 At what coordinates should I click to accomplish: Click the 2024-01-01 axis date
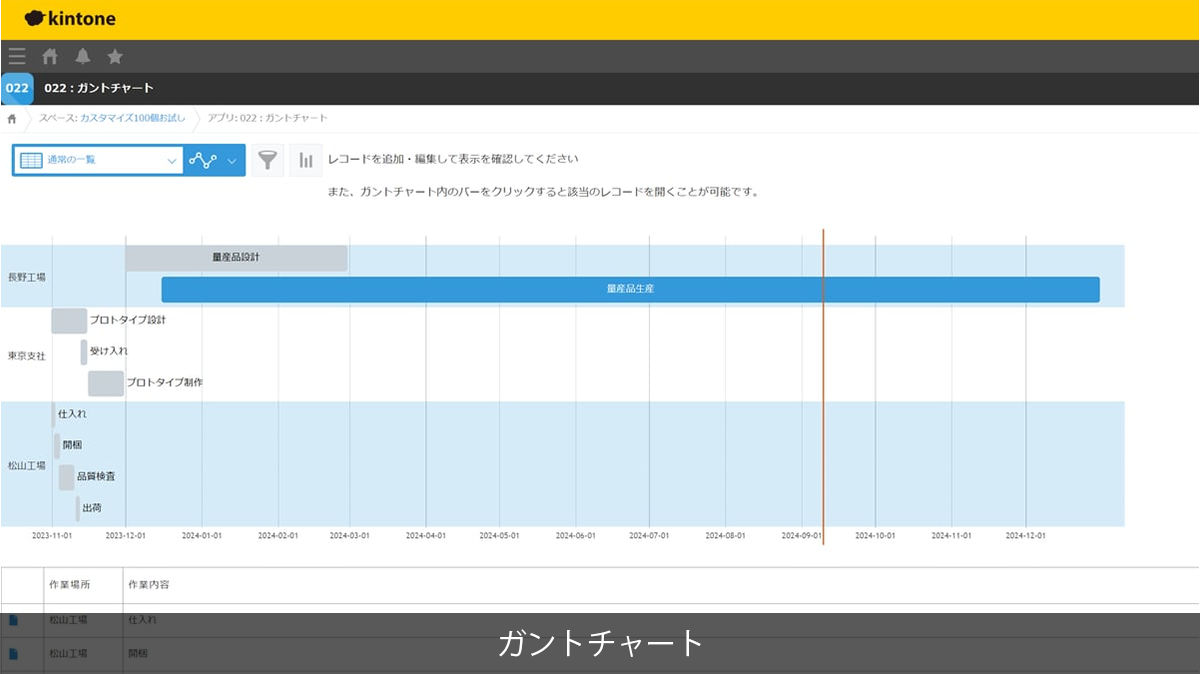(x=202, y=536)
